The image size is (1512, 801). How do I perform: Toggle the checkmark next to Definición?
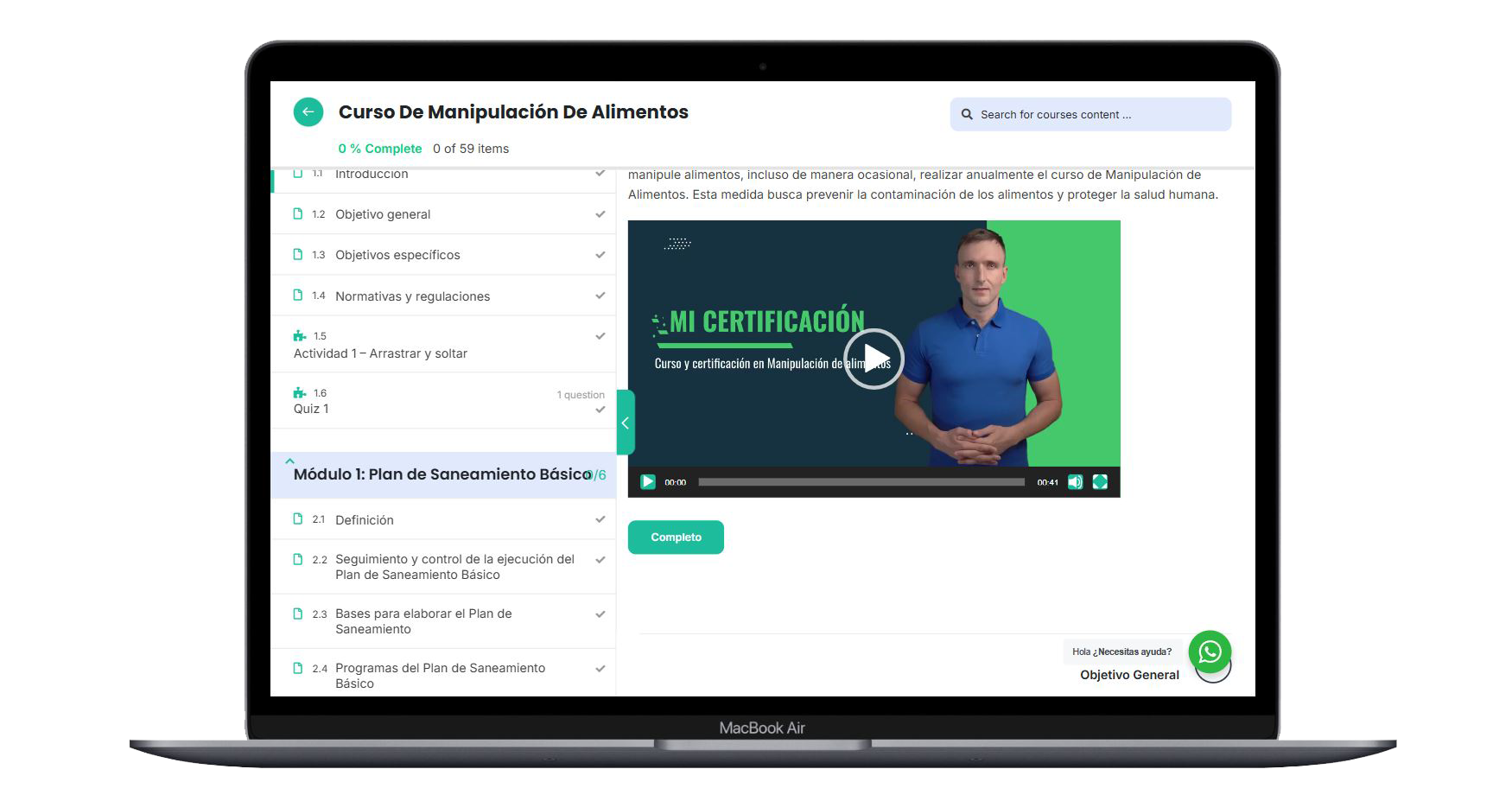(600, 519)
